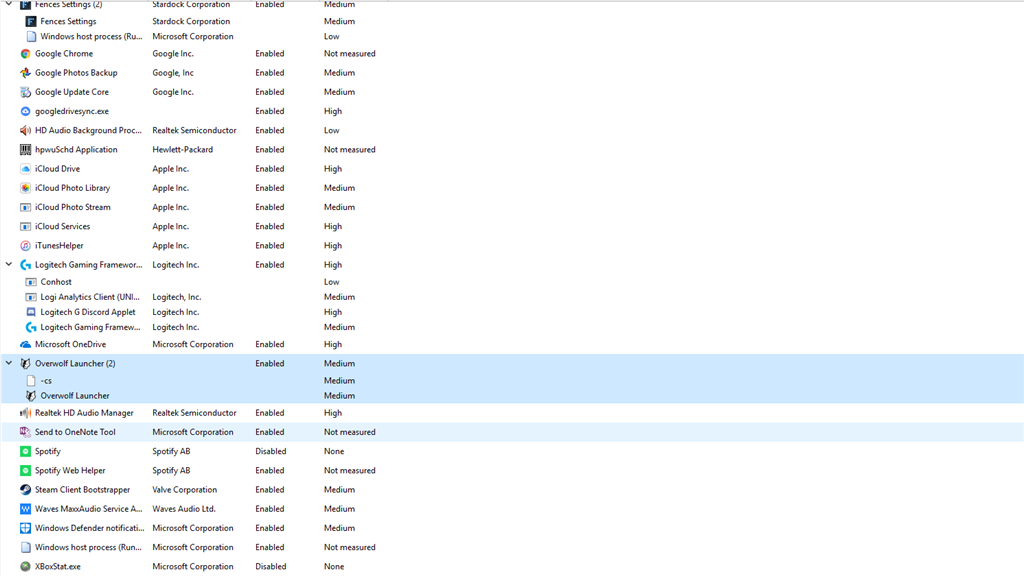1024x576 pixels.
Task: Click the Google Update Core icon
Action: coord(25,92)
